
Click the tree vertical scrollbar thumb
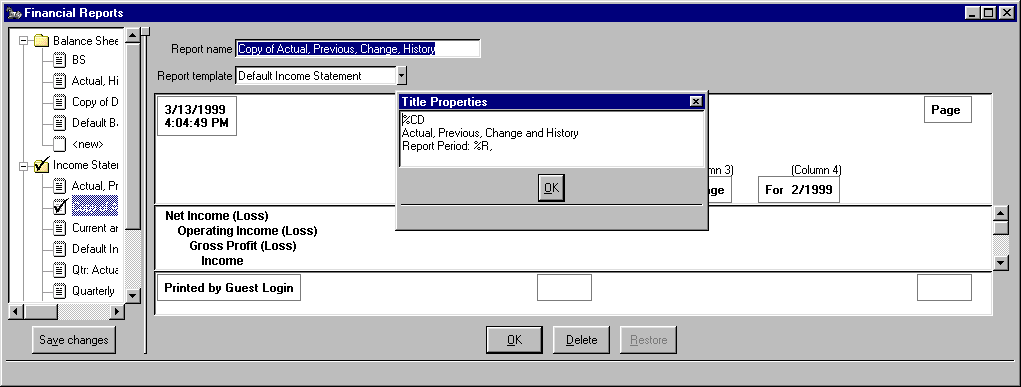(x=133, y=136)
